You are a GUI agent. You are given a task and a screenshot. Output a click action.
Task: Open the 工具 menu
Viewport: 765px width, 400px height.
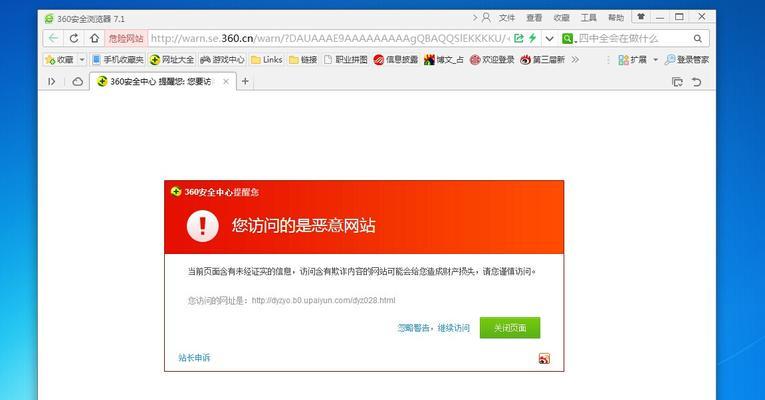pos(589,18)
